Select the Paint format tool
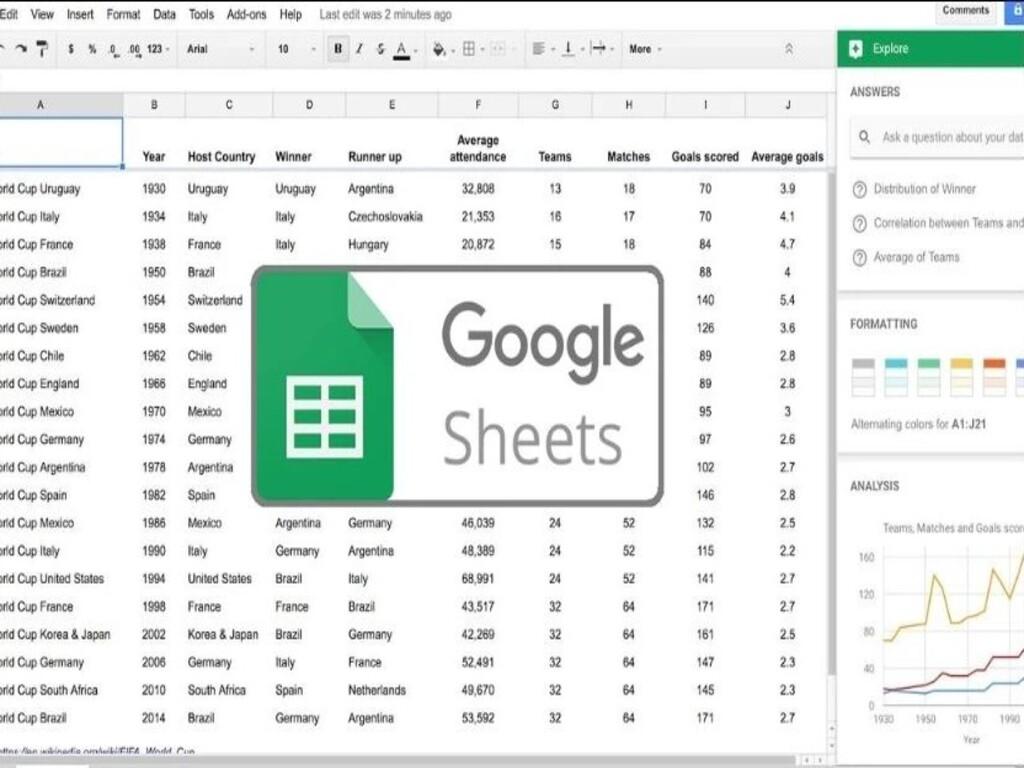The width and height of the screenshot is (1024, 768). point(43,48)
